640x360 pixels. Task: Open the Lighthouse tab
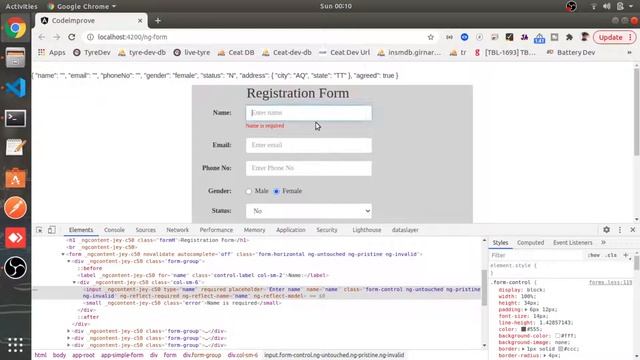[x=367, y=230]
